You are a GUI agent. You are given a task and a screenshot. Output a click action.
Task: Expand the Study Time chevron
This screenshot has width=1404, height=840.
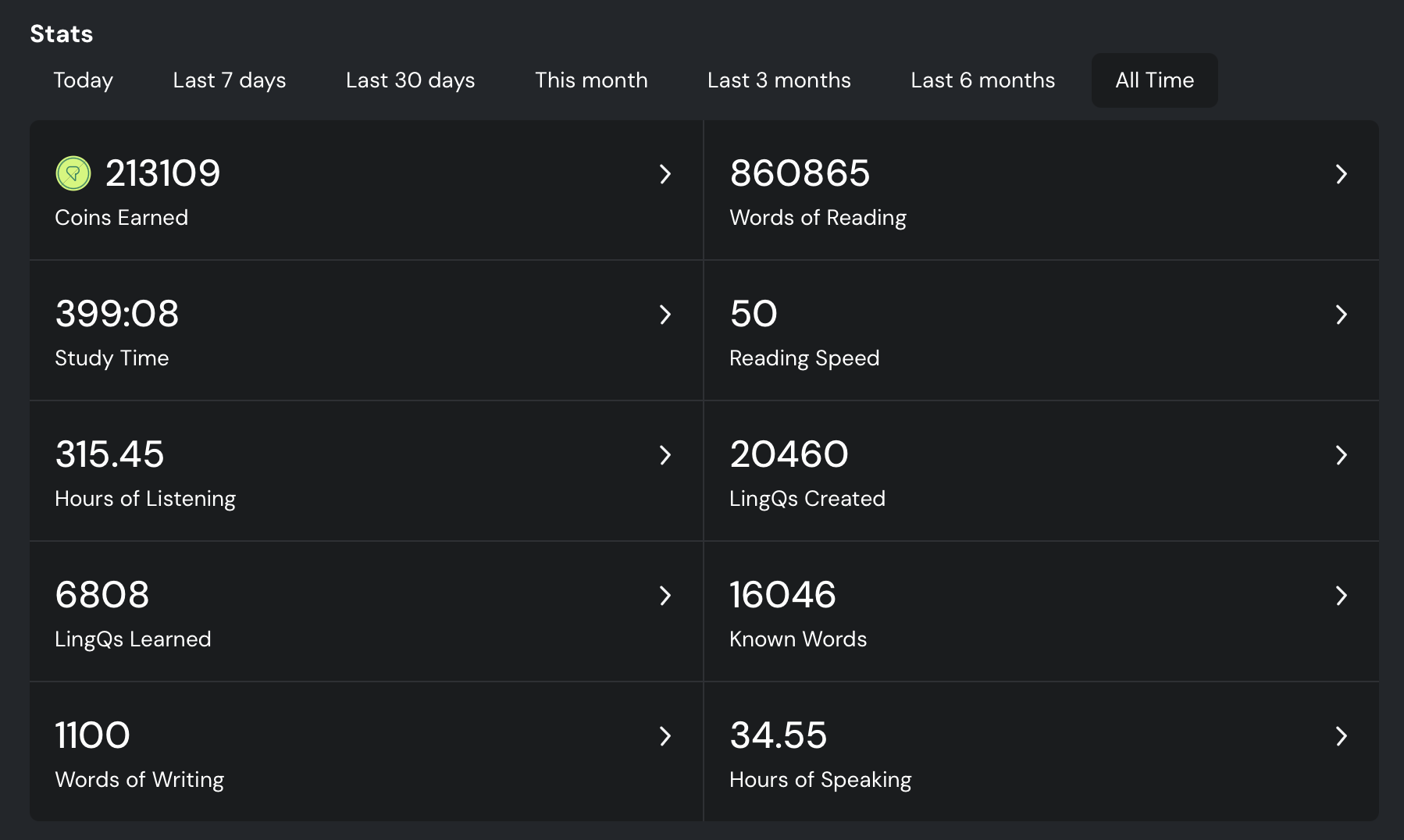pos(665,315)
